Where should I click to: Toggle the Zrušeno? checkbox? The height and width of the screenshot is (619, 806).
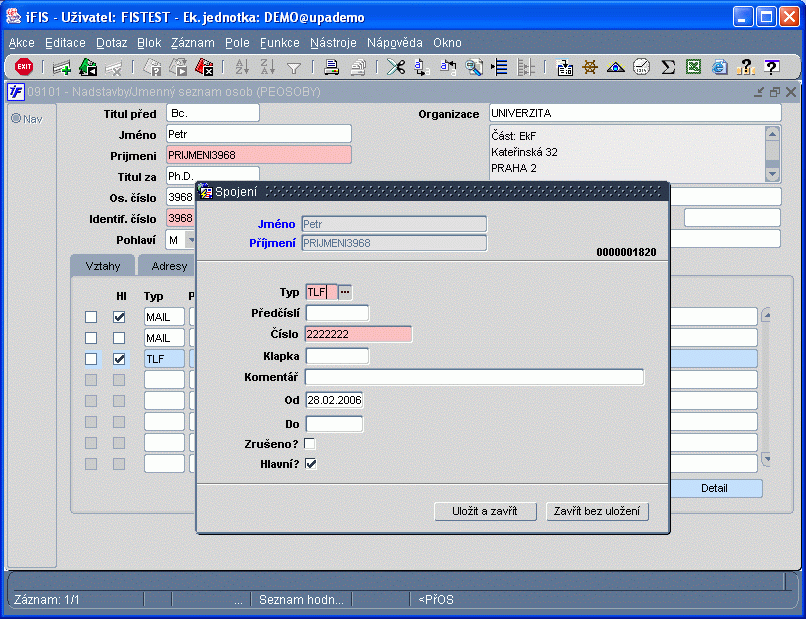tap(310, 443)
